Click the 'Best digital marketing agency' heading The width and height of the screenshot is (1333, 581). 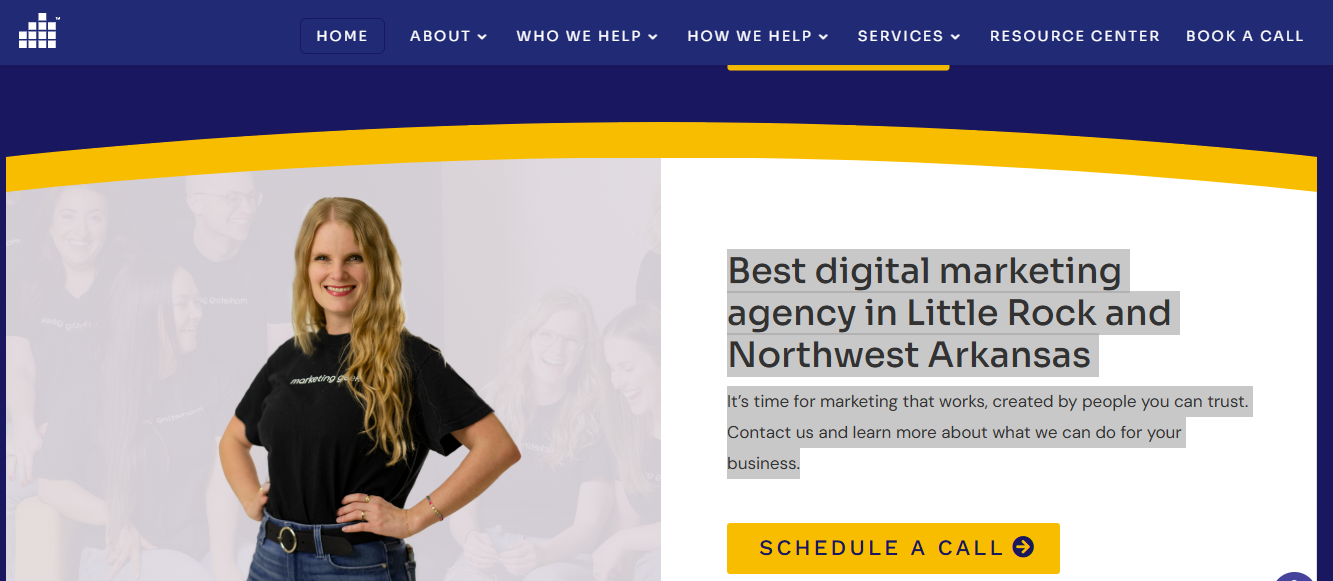(949, 313)
